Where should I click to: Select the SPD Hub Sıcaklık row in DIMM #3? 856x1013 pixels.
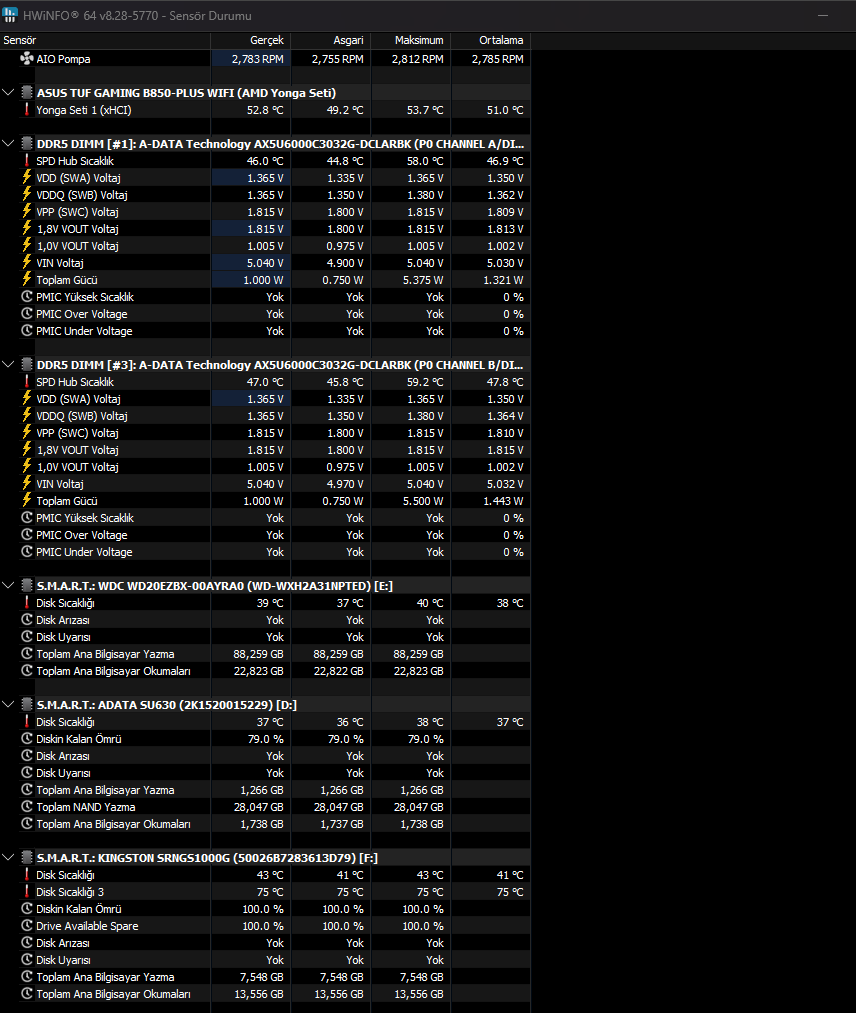(265, 382)
